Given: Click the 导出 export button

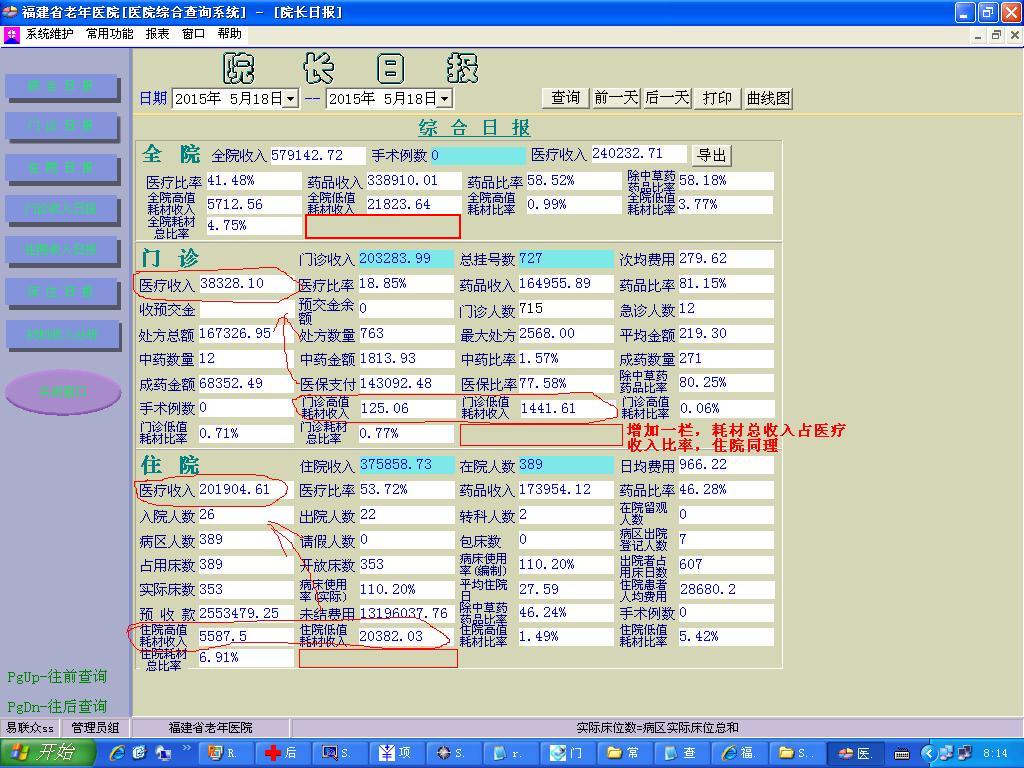Looking at the screenshot, I should click(x=711, y=155).
